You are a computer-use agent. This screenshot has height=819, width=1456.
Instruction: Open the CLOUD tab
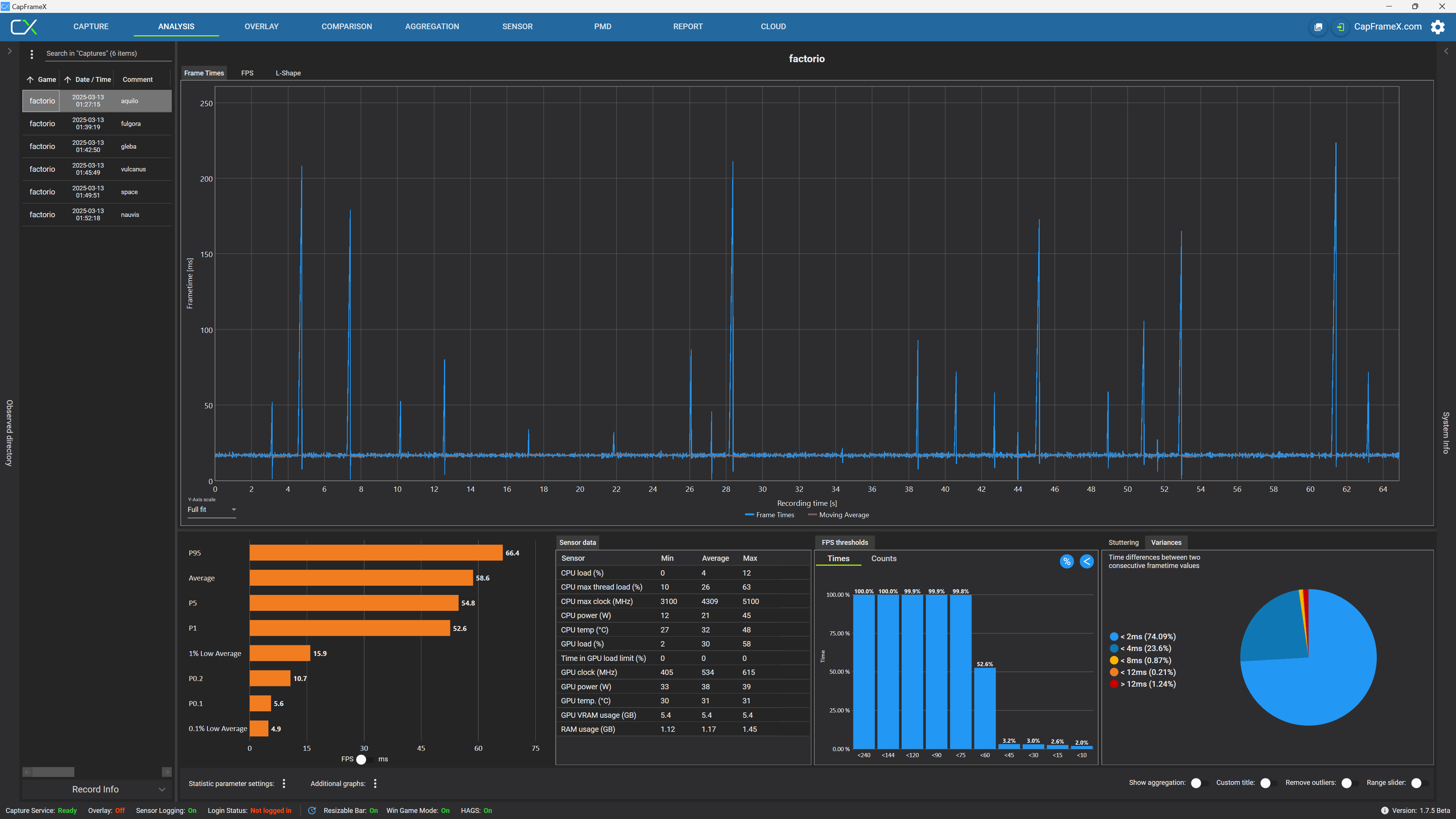tap(773, 27)
